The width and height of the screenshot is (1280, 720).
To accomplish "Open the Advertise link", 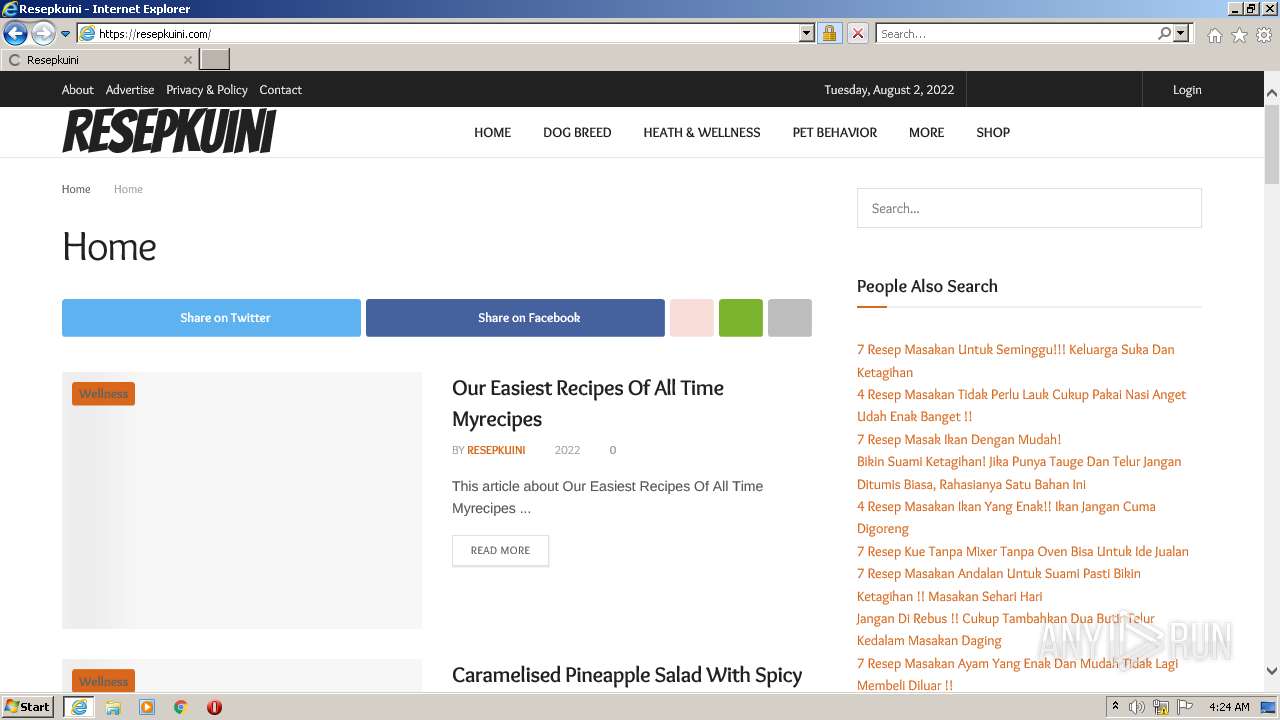I will click(x=130, y=90).
